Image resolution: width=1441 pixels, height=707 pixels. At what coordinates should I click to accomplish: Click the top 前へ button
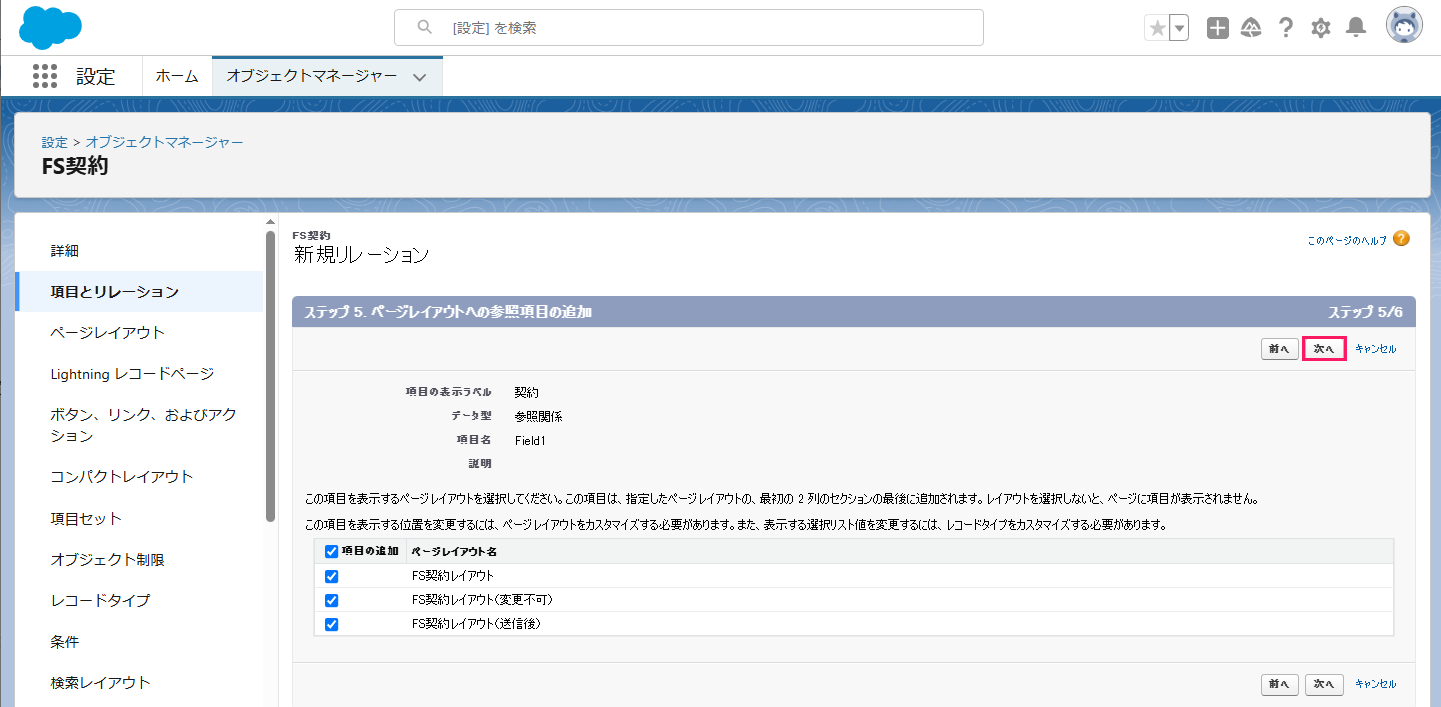coord(1279,349)
